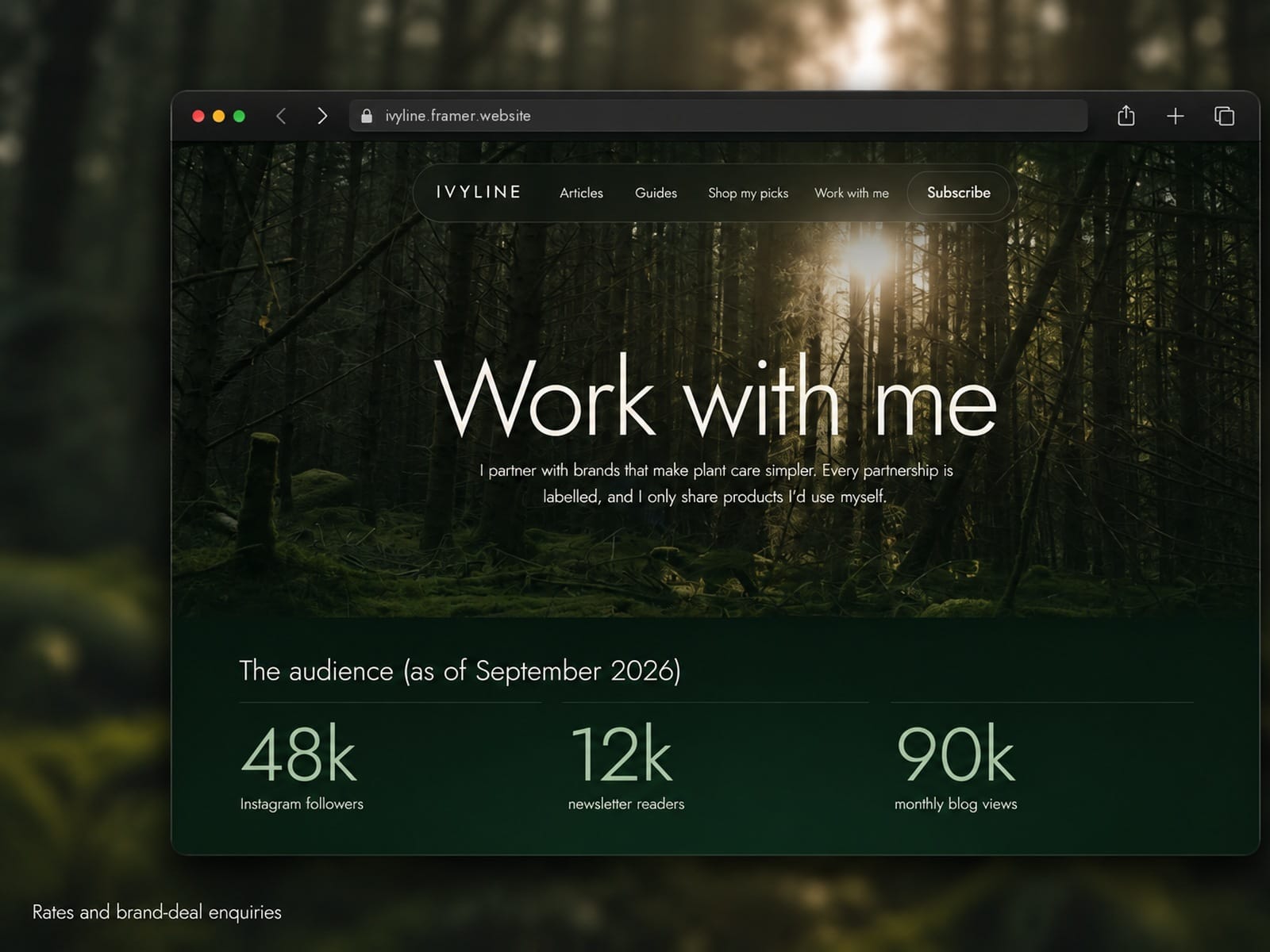Add a new tab with plus icon
Viewport: 1270px width, 952px height.
coord(1176,116)
